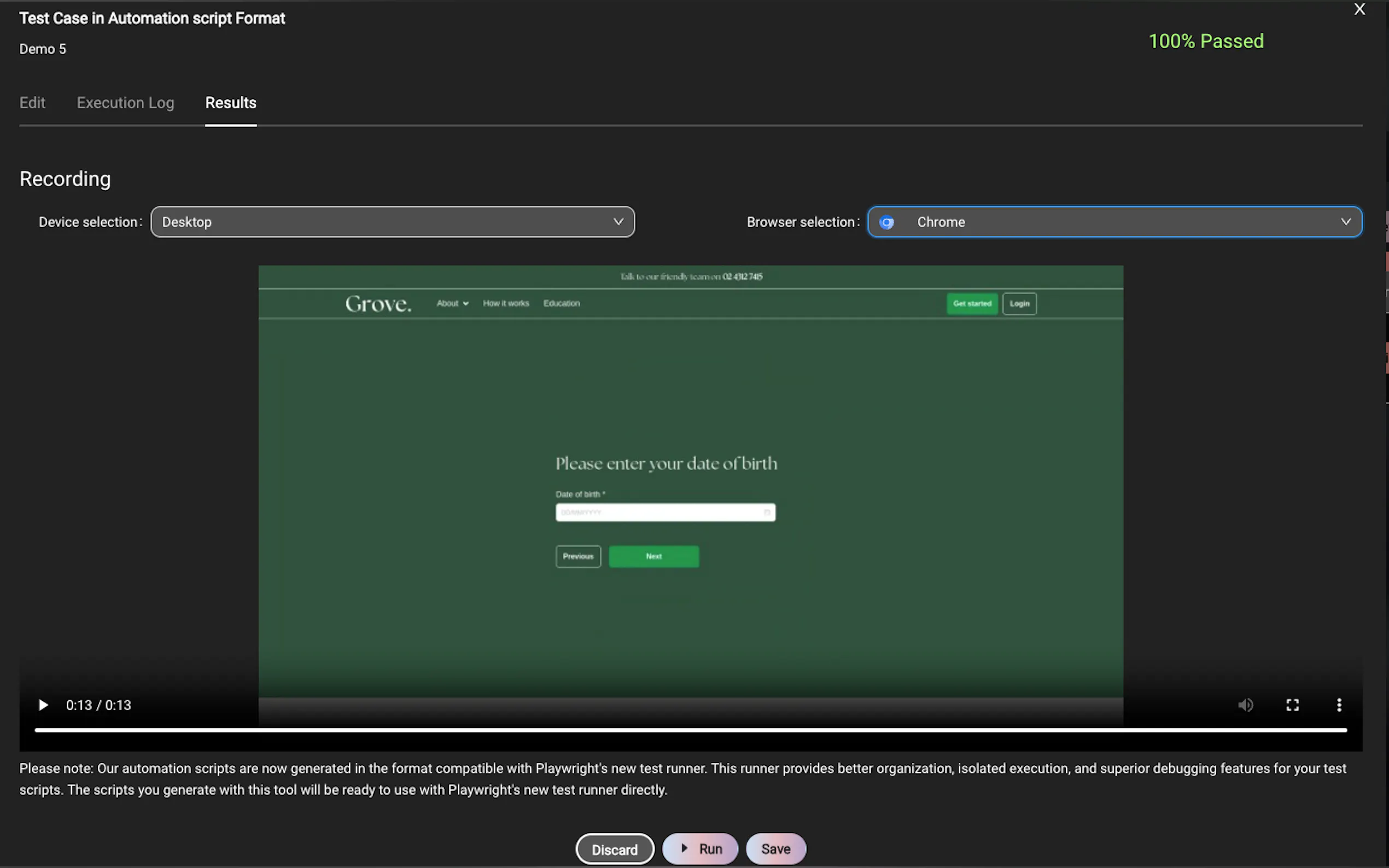Screen dimensions: 1389x868
Task: Click the 100% Passed status text
Action: coord(1206,42)
